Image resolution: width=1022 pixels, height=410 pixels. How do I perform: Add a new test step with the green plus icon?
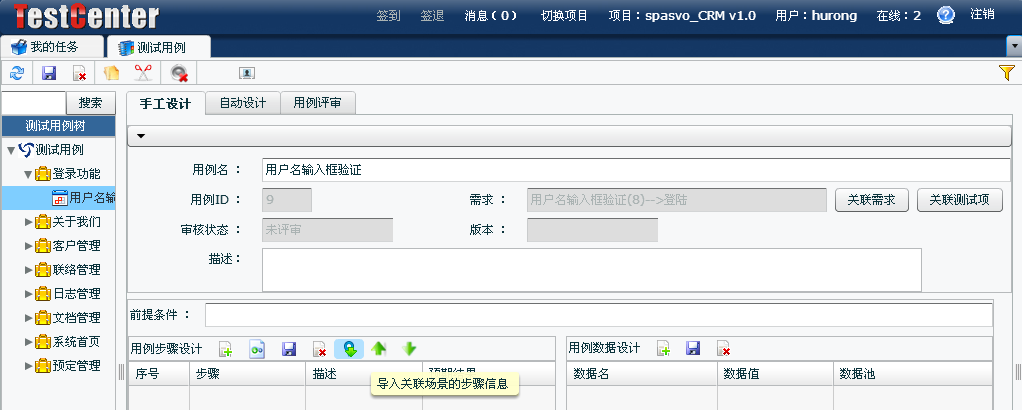pyautogui.click(x=226, y=349)
